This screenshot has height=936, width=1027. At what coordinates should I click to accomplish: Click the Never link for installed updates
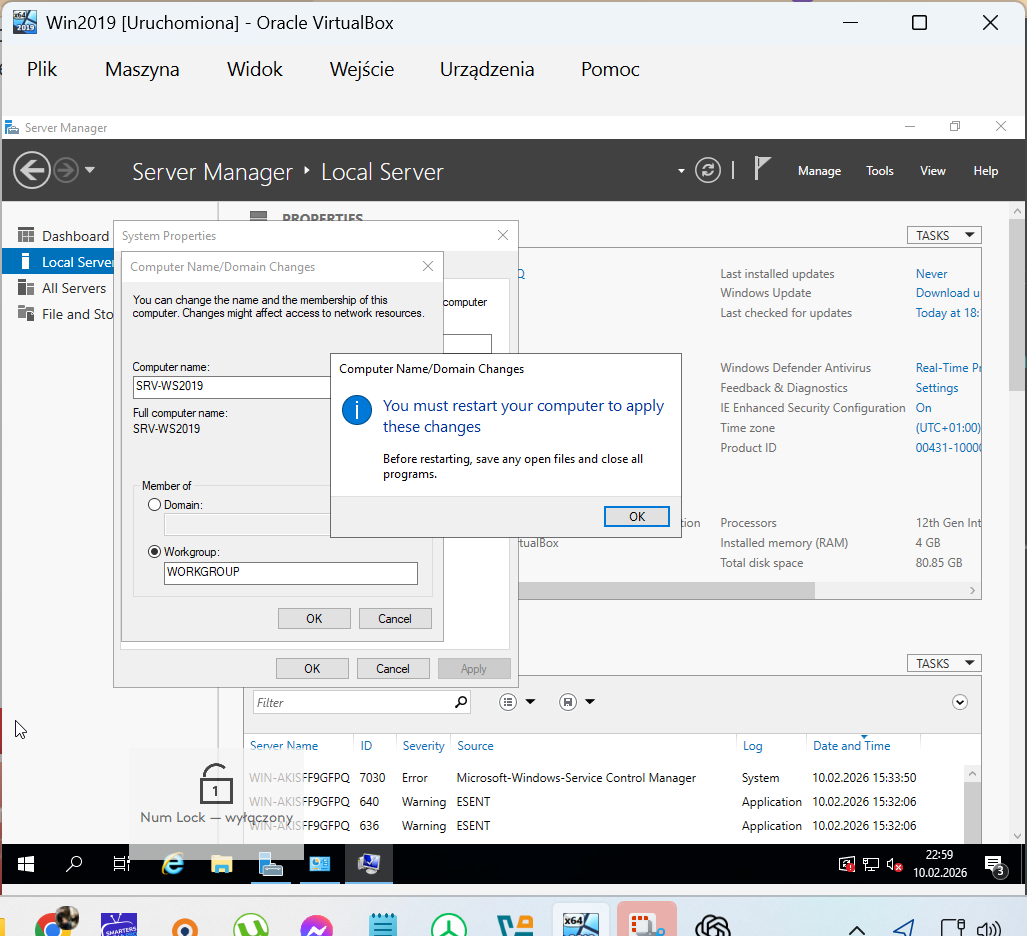tap(931, 274)
